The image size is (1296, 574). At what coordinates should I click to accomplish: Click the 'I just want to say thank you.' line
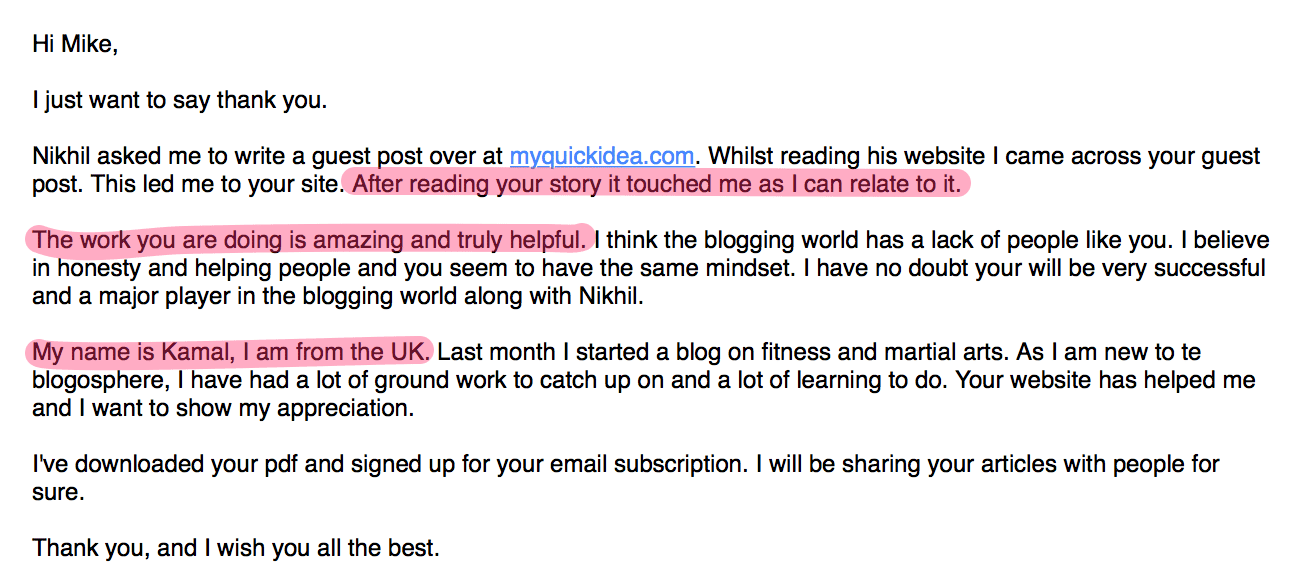click(x=180, y=101)
